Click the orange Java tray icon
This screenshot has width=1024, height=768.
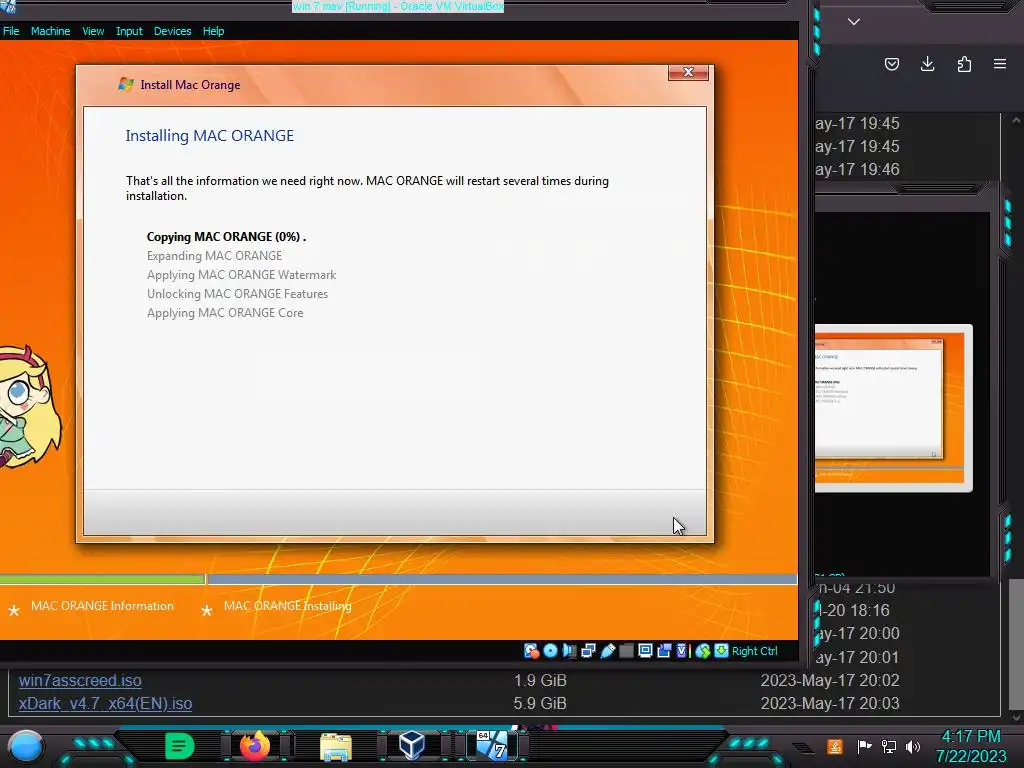coord(835,746)
